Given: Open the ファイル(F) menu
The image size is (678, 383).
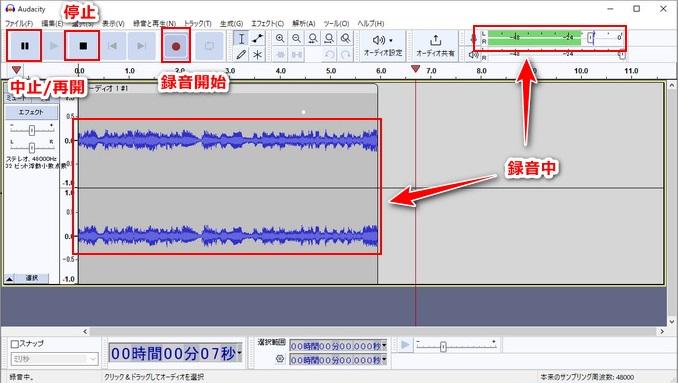Looking at the screenshot, I should 19,23.
